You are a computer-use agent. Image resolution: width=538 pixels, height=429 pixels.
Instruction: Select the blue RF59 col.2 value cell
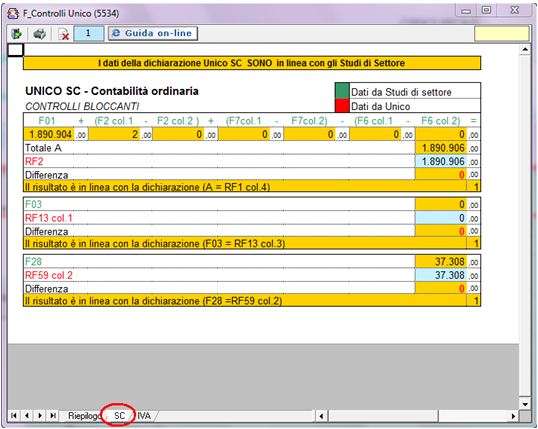441,275
